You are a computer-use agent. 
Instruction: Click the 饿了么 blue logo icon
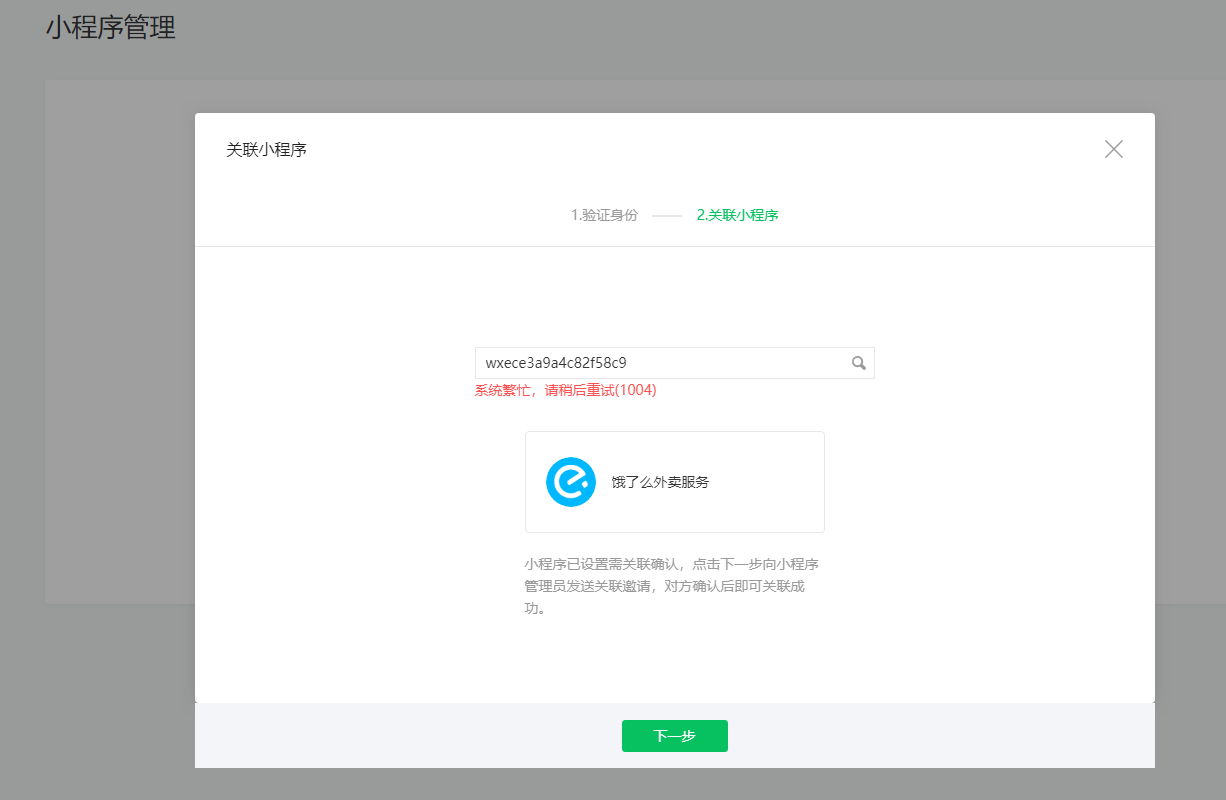(x=571, y=482)
